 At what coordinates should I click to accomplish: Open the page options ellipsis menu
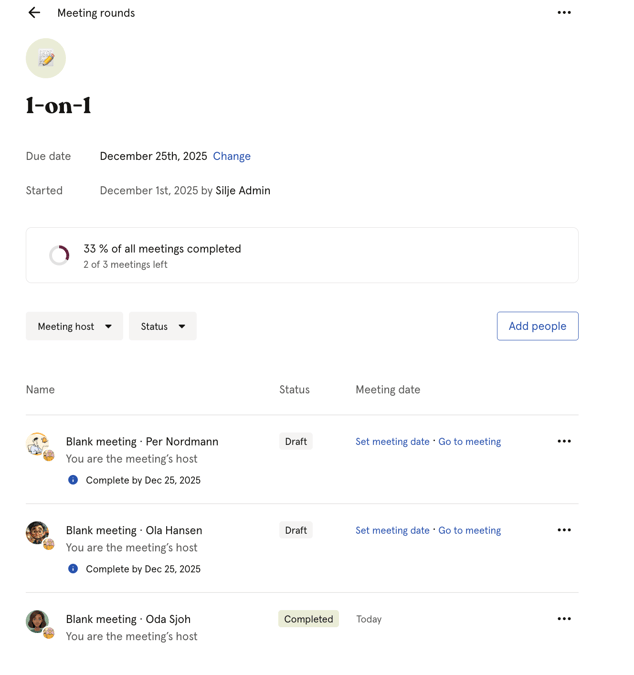(564, 13)
